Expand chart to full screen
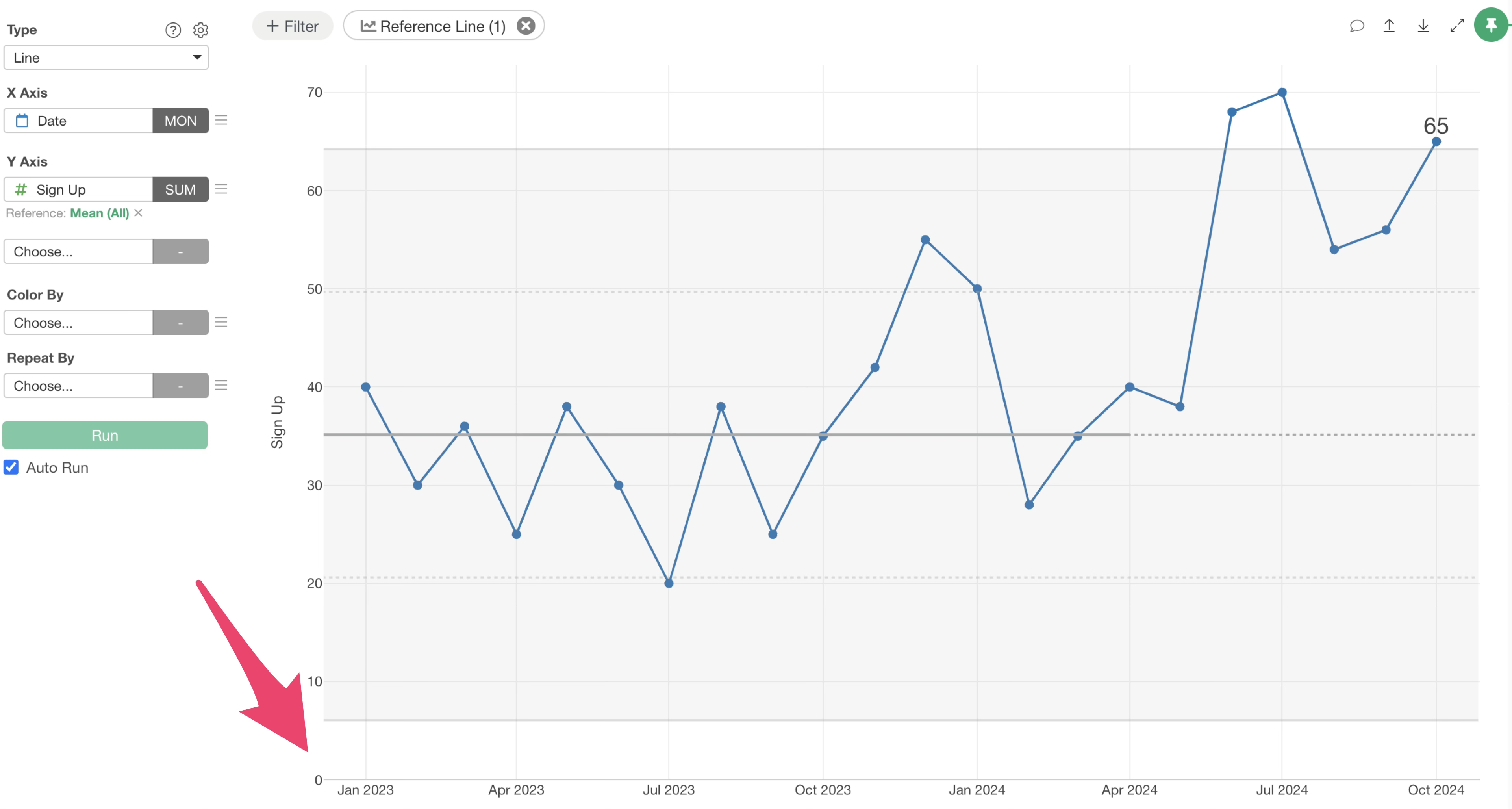This screenshot has width=1512, height=809. tap(1457, 26)
